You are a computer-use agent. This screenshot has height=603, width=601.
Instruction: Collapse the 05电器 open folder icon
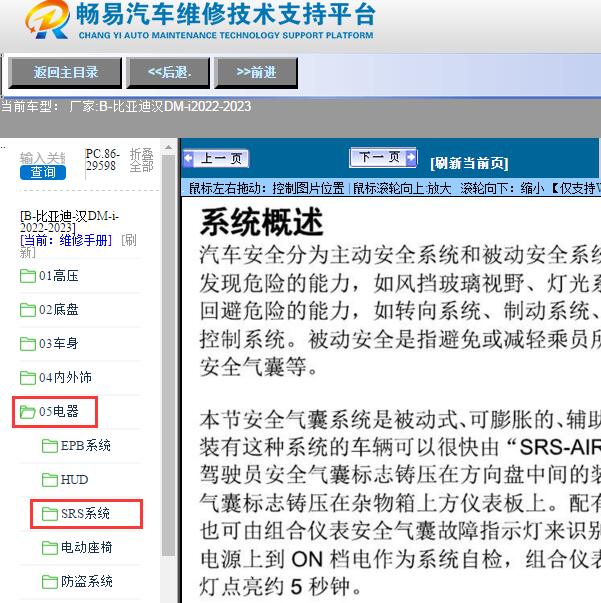[28, 411]
